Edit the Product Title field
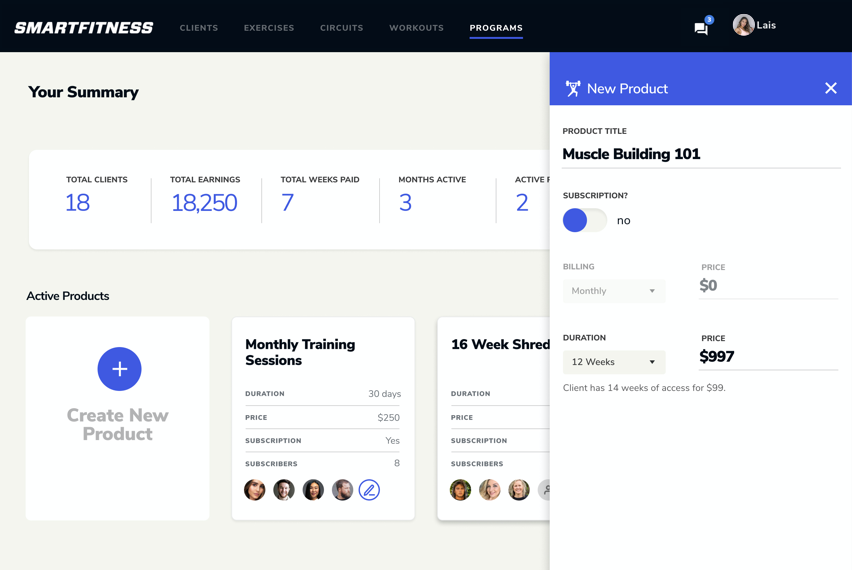 (x=700, y=154)
